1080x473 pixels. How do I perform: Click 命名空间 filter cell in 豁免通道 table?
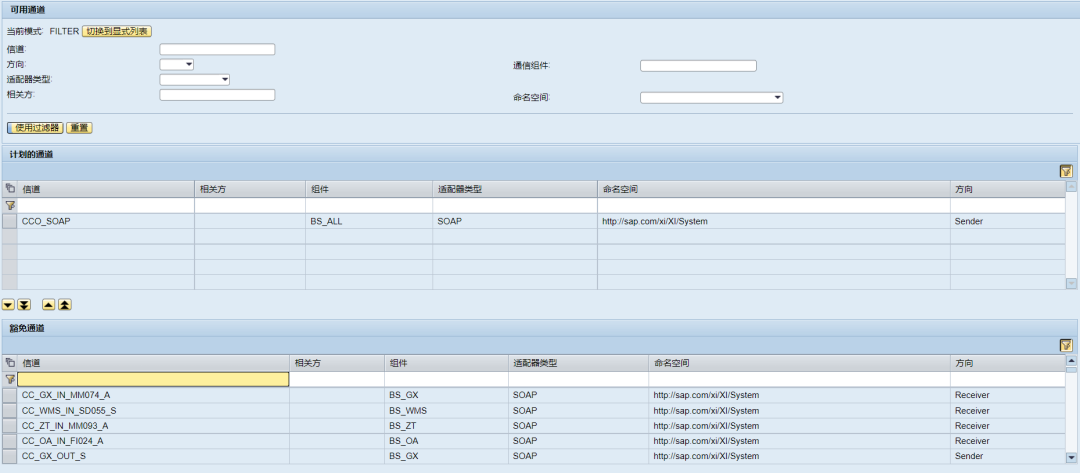click(x=799, y=379)
